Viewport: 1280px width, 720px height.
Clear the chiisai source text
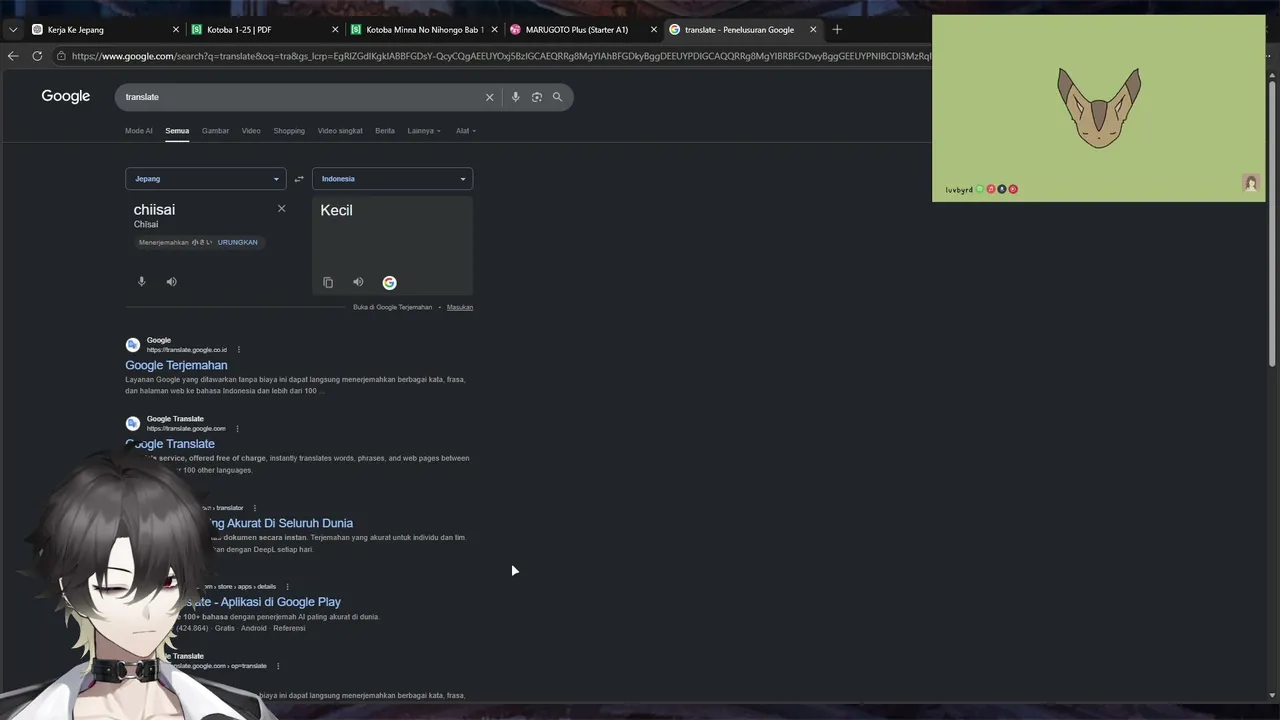(x=281, y=208)
